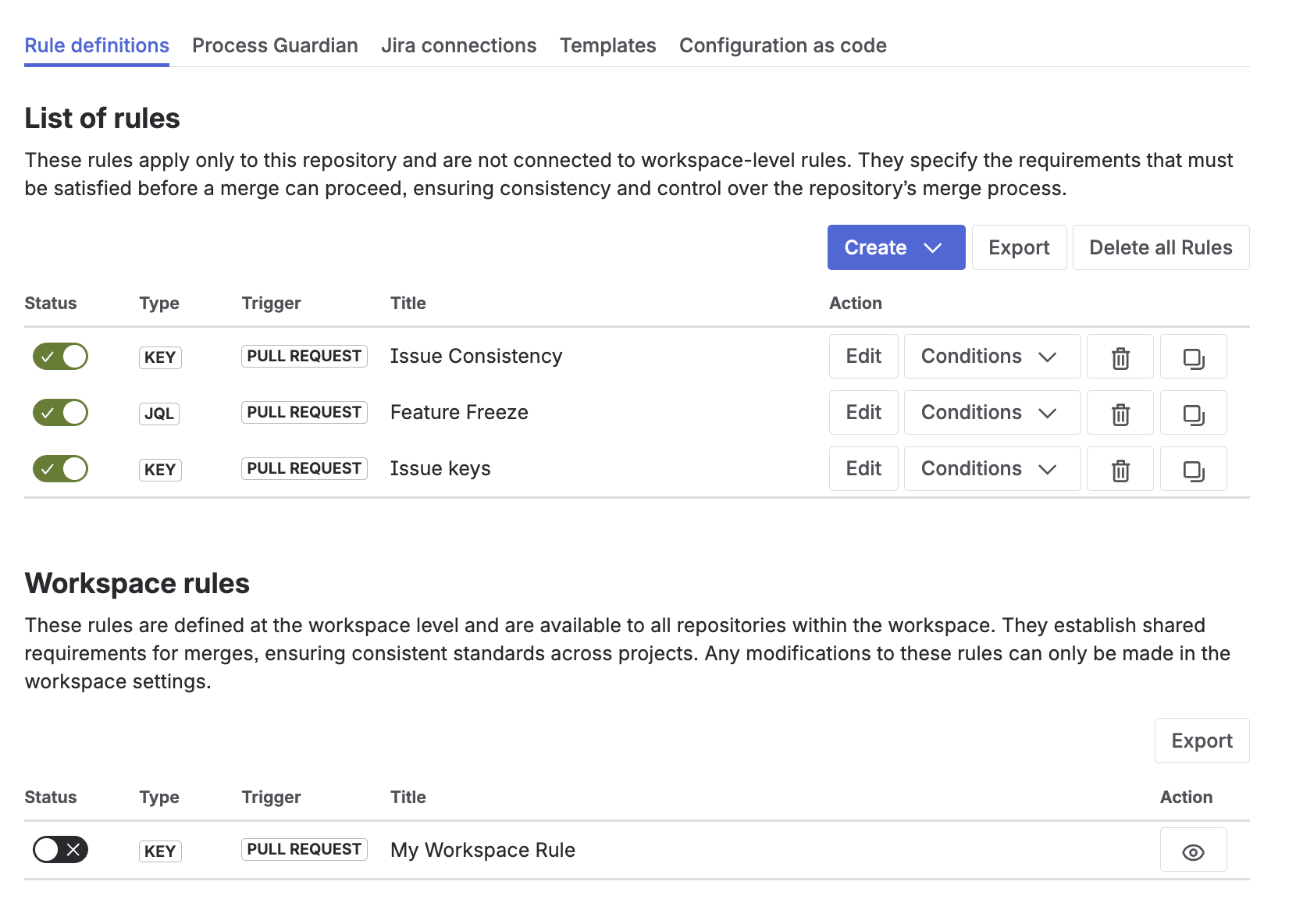Expand Conditions for Issue keys

992,469
